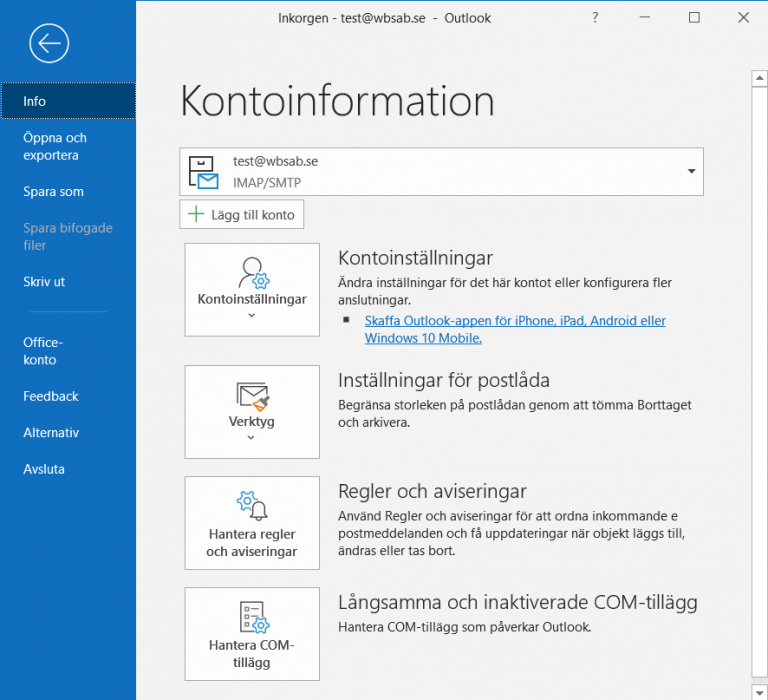Image resolution: width=768 pixels, height=700 pixels.
Task: Open Office-konto from the sidebar
Action: coord(43,351)
